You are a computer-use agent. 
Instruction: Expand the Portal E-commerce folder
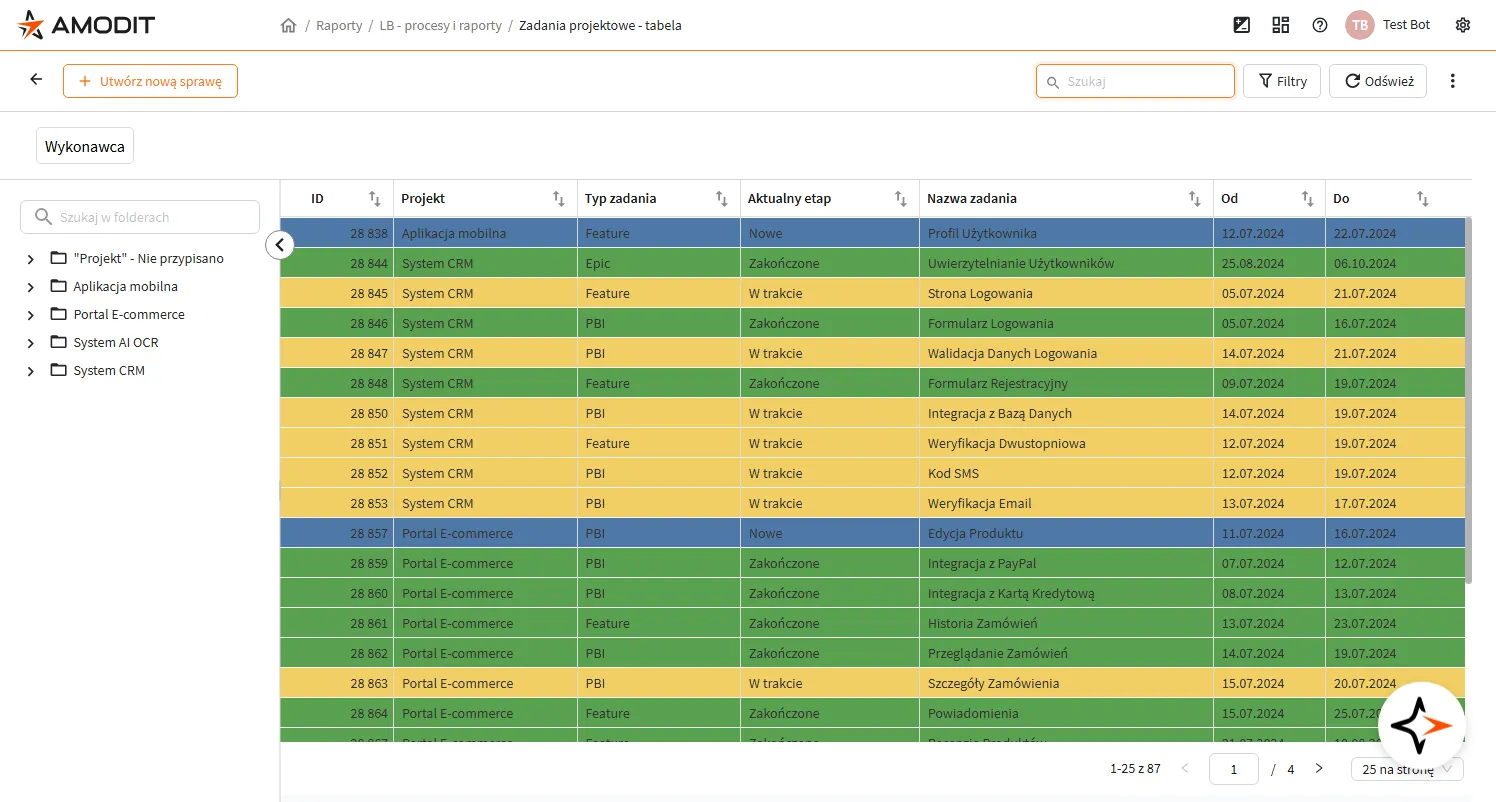click(31, 315)
